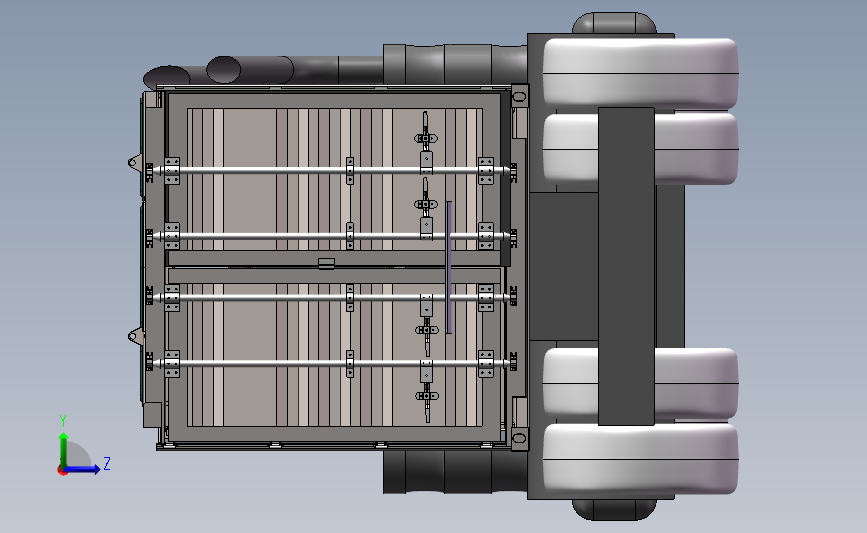Viewport: 867px width, 533px height.
Task: Select the thin purple vertical bar on the panel
Action: tap(448, 268)
